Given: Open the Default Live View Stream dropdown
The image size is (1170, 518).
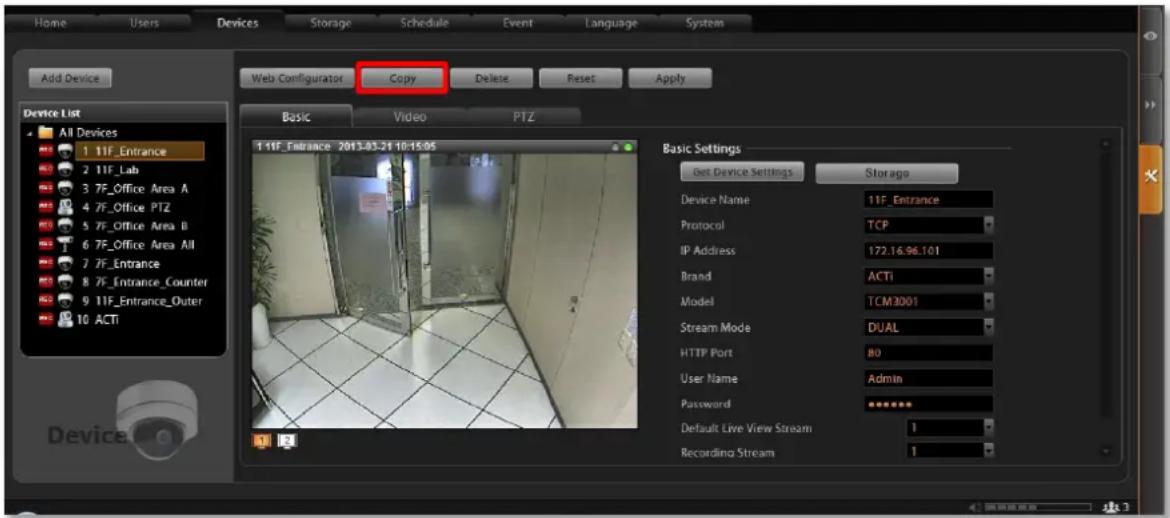Looking at the screenshot, I should (x=989, y=428).
